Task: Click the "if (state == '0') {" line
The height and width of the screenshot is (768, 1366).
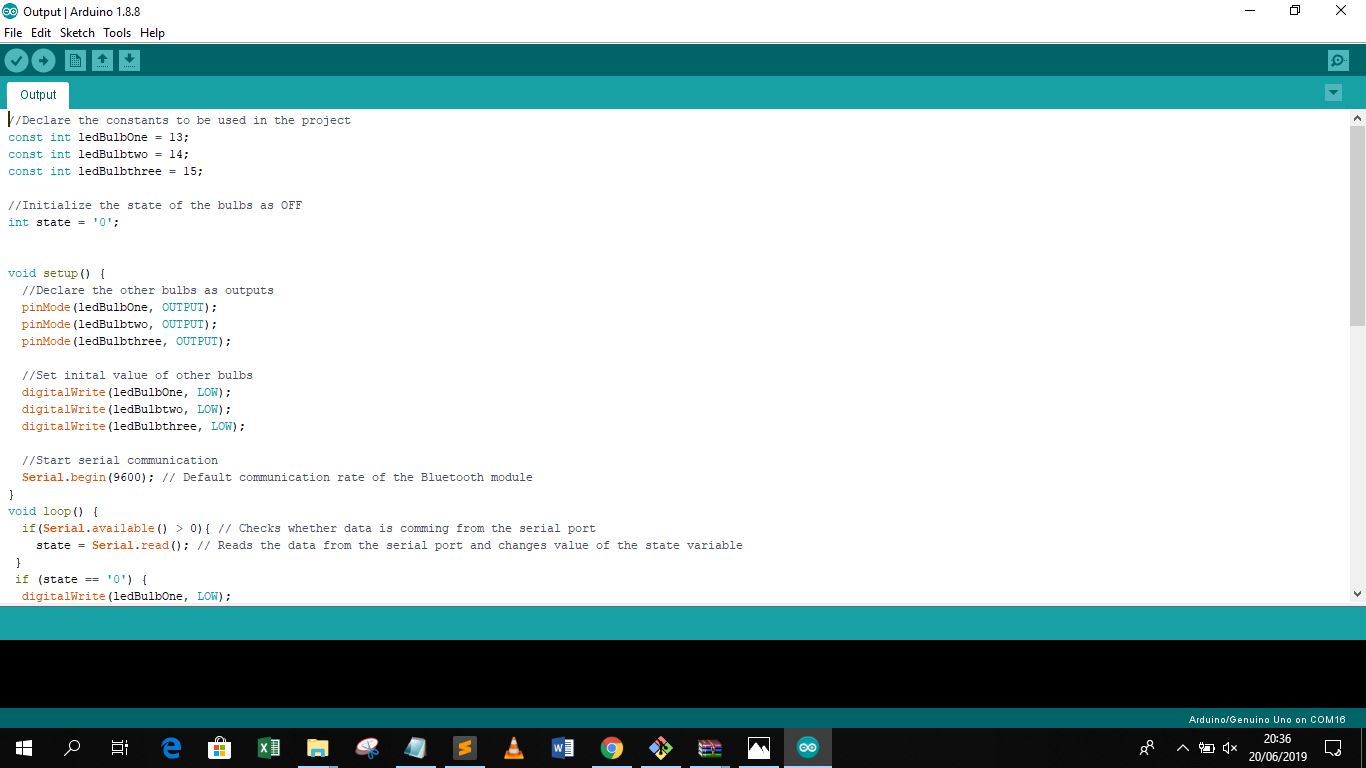Action: [81, 579]
